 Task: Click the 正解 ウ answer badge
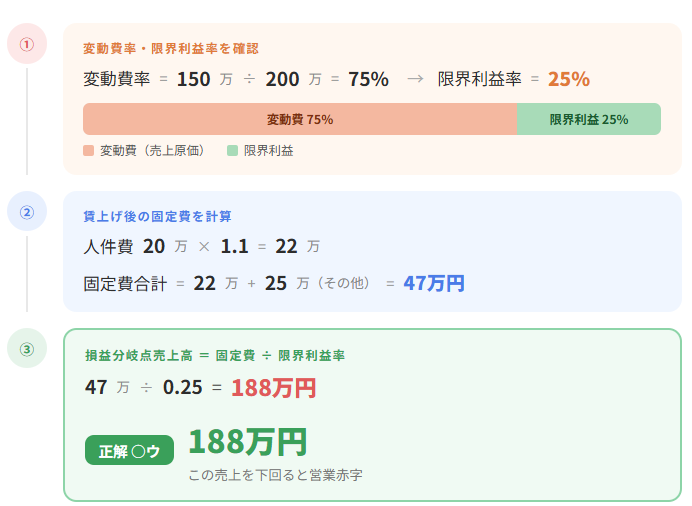coord(129,450)
